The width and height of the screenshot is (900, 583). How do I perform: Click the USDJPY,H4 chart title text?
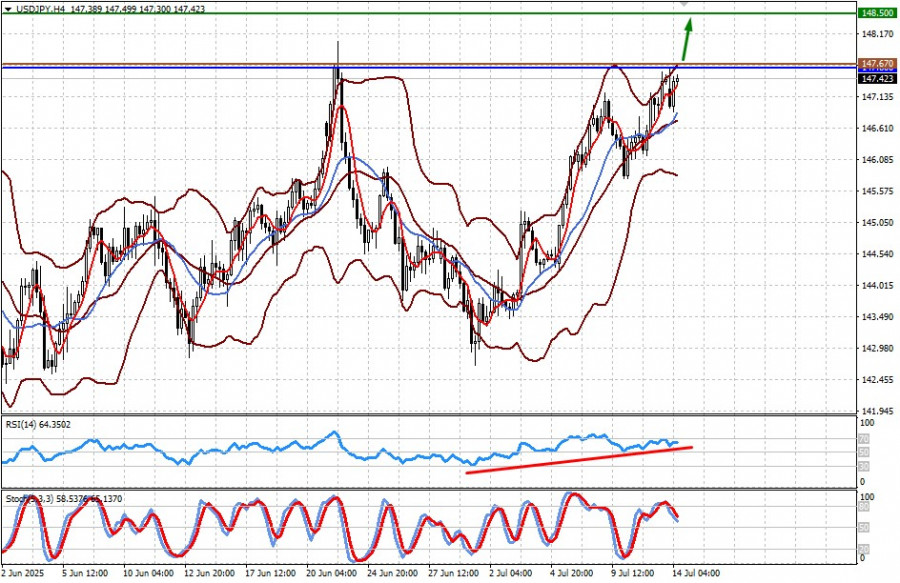pos(41,9)
